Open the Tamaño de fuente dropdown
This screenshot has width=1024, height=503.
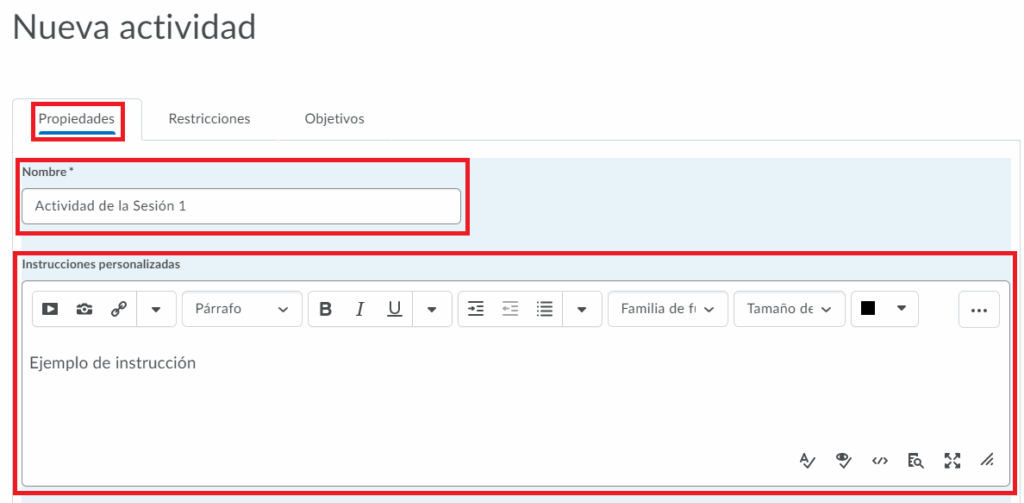[x=789, y=310]
